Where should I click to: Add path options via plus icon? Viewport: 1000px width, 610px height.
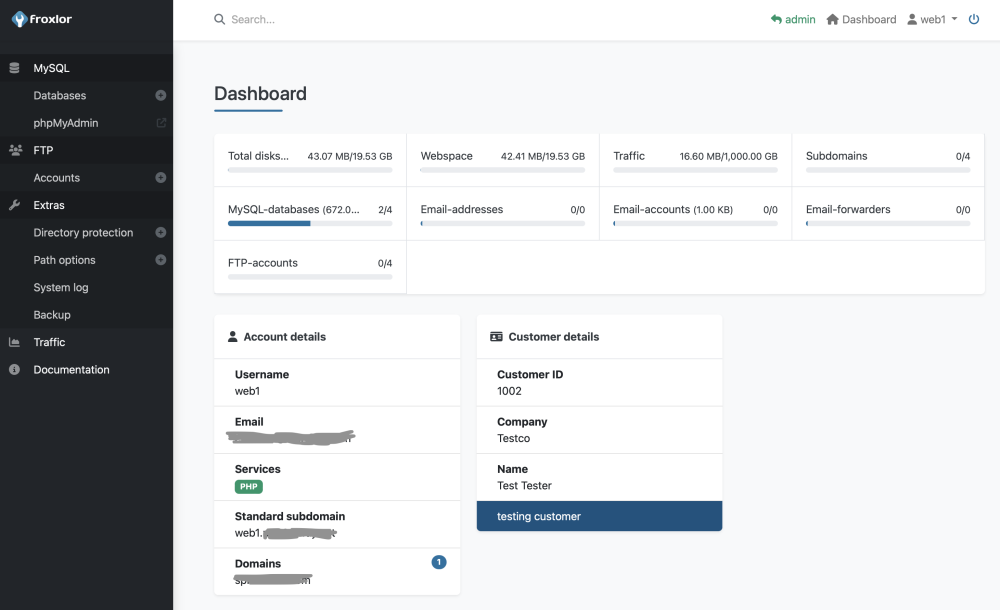point(160,260)
